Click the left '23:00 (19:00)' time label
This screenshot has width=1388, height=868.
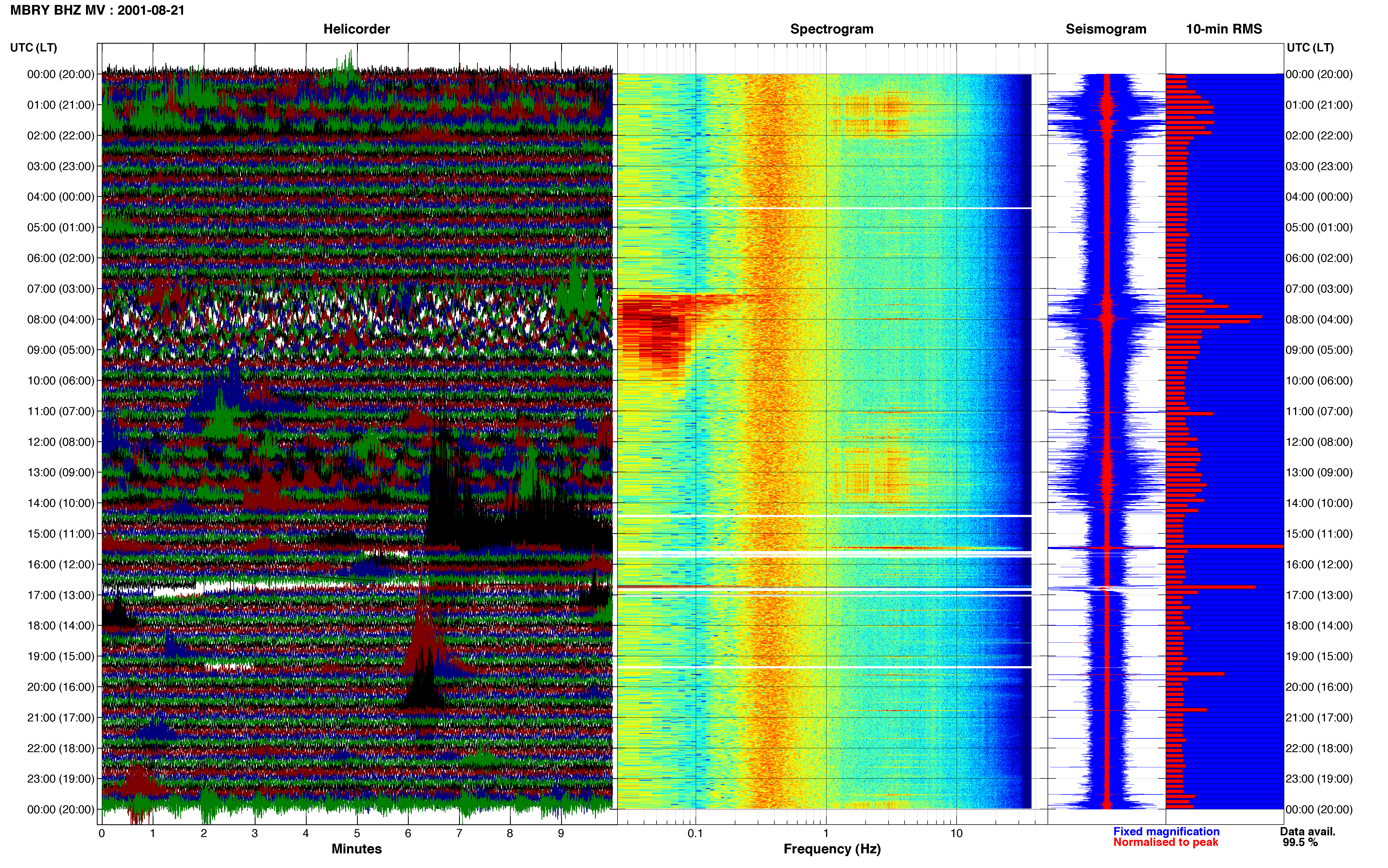(x=61, y=779)
